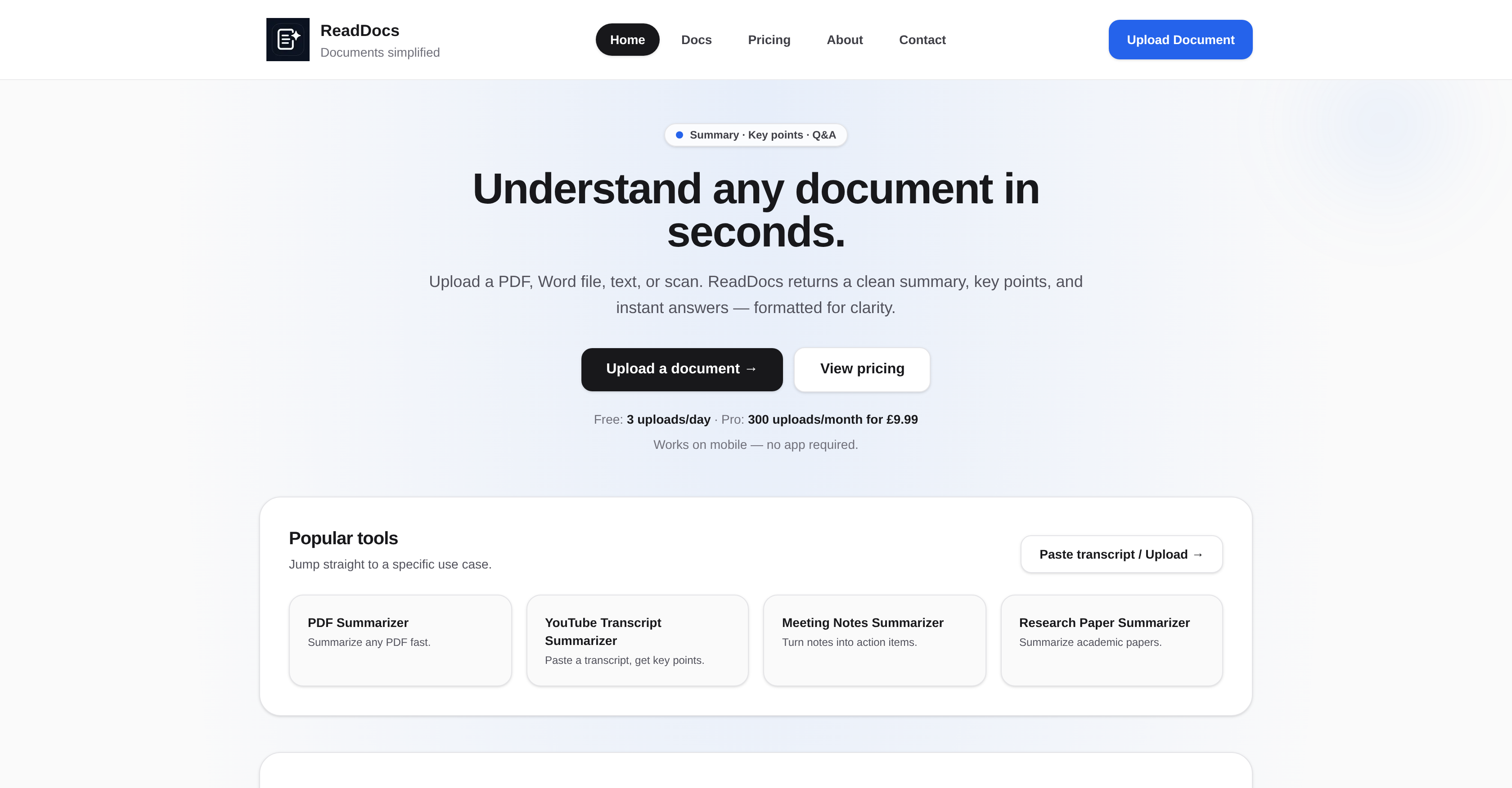
Task: Click the blue dot in the Summary badge
Action: pyautogui.click(x=679, y=134)
